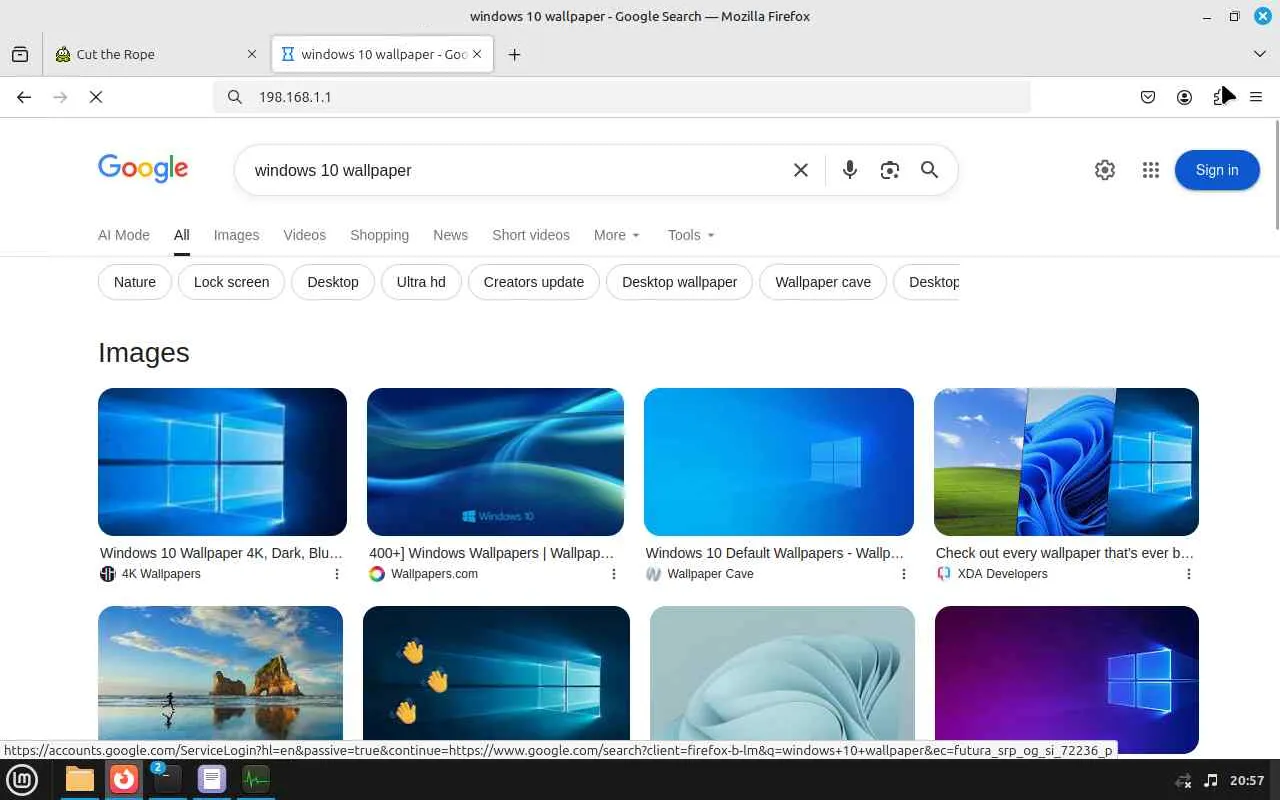Apply the Desktop wallpaper filter chip
1280x800 pixels.
tap(680, 282)
